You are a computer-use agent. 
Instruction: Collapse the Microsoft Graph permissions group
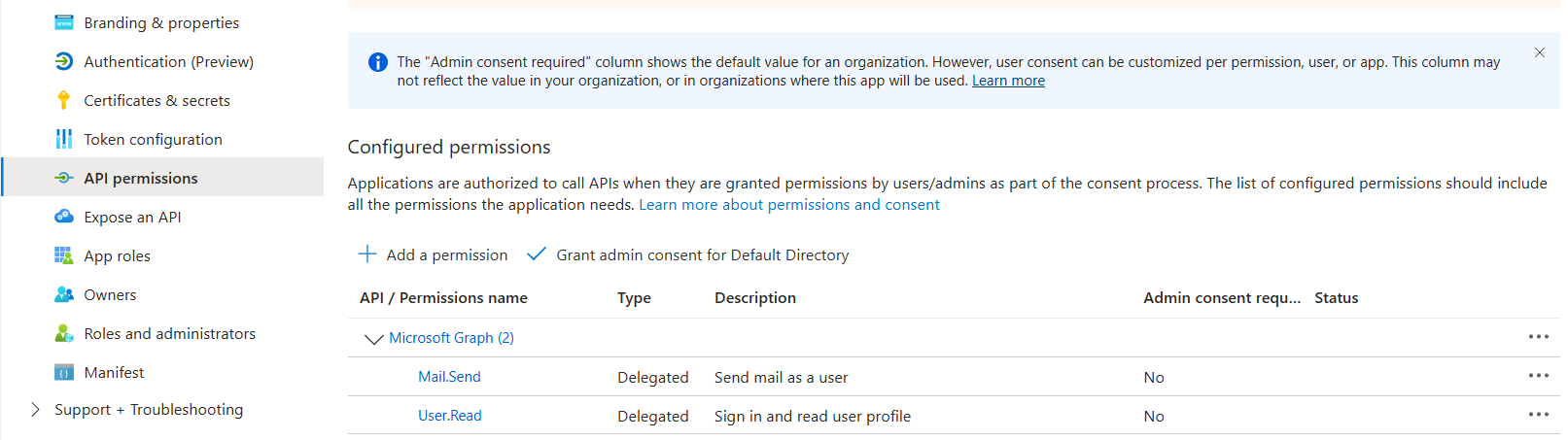pyautogui.click(x=373, y=339)
